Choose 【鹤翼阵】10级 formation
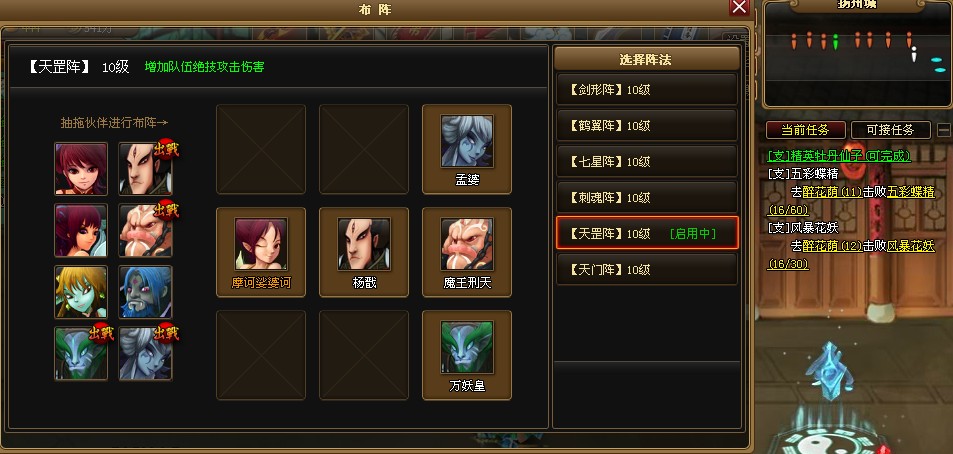The height and width of the screenshot is (454, 953). pos(647,126)
